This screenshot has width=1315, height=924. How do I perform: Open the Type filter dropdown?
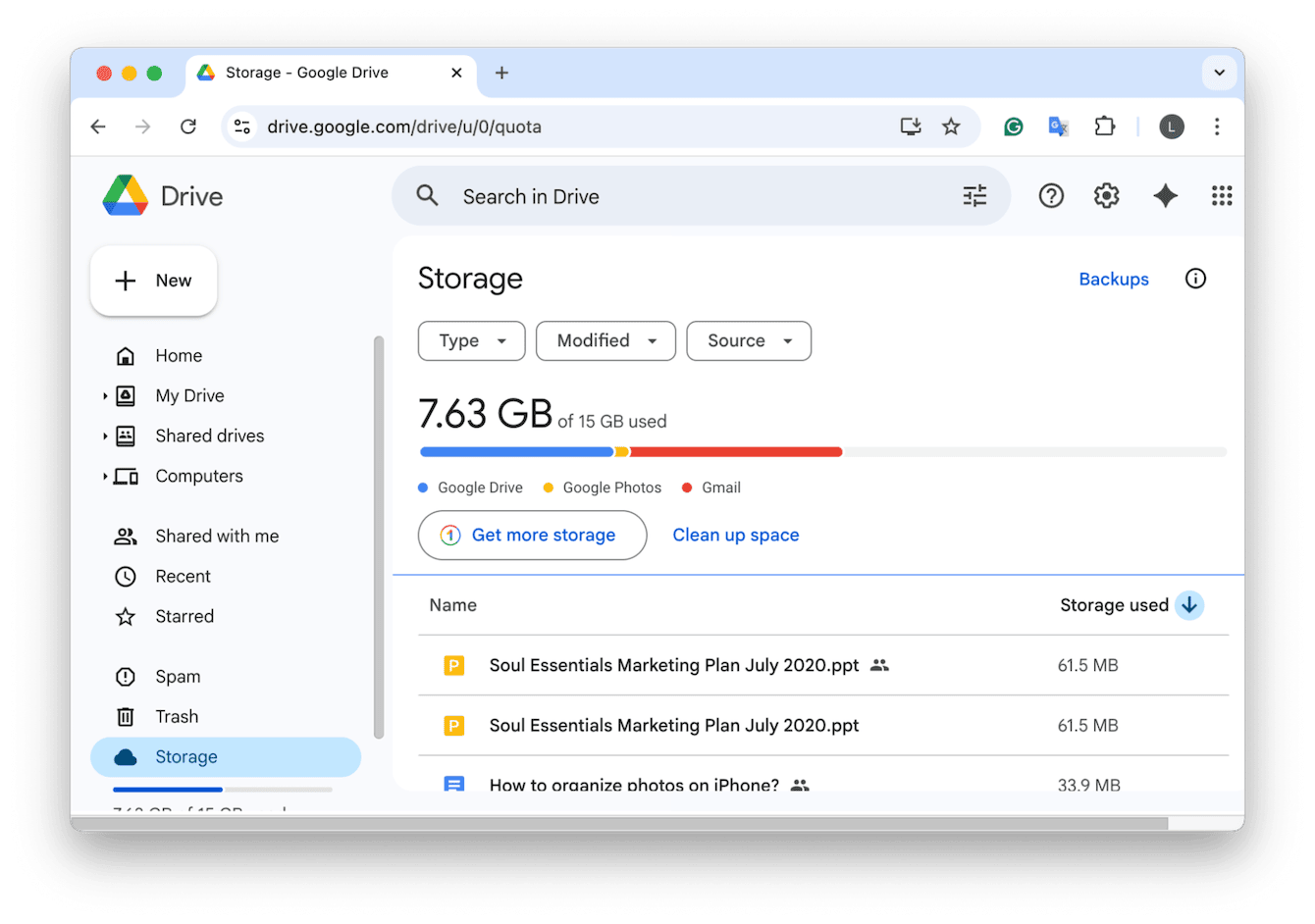click(x=471, y=340)
